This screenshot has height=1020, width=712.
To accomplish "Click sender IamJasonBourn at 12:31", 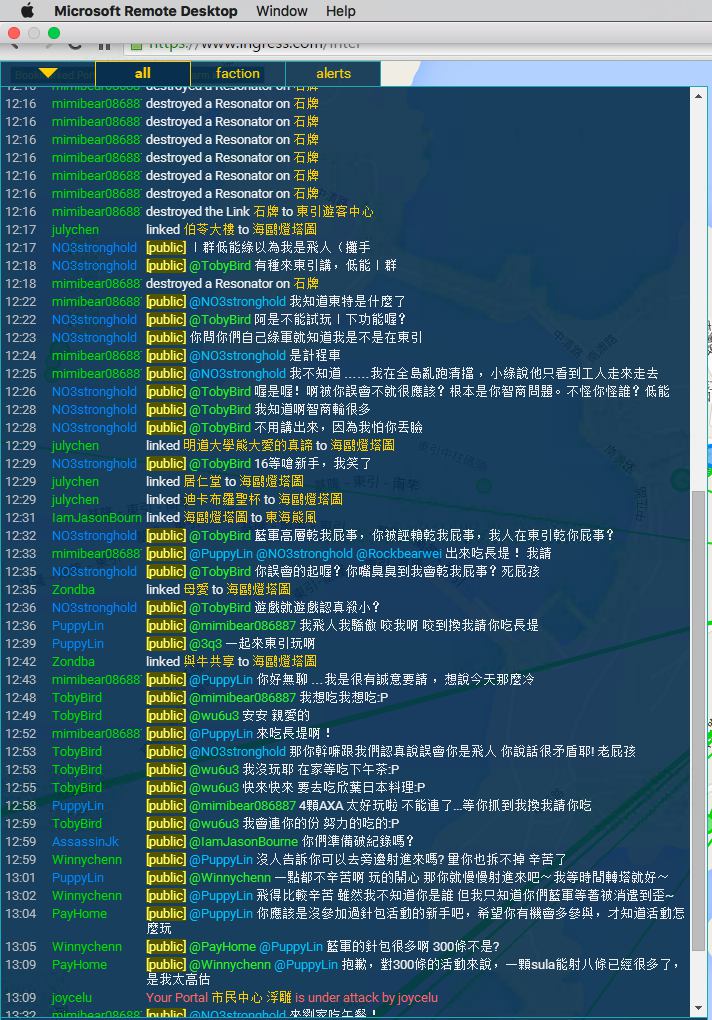I will point(96,518).
